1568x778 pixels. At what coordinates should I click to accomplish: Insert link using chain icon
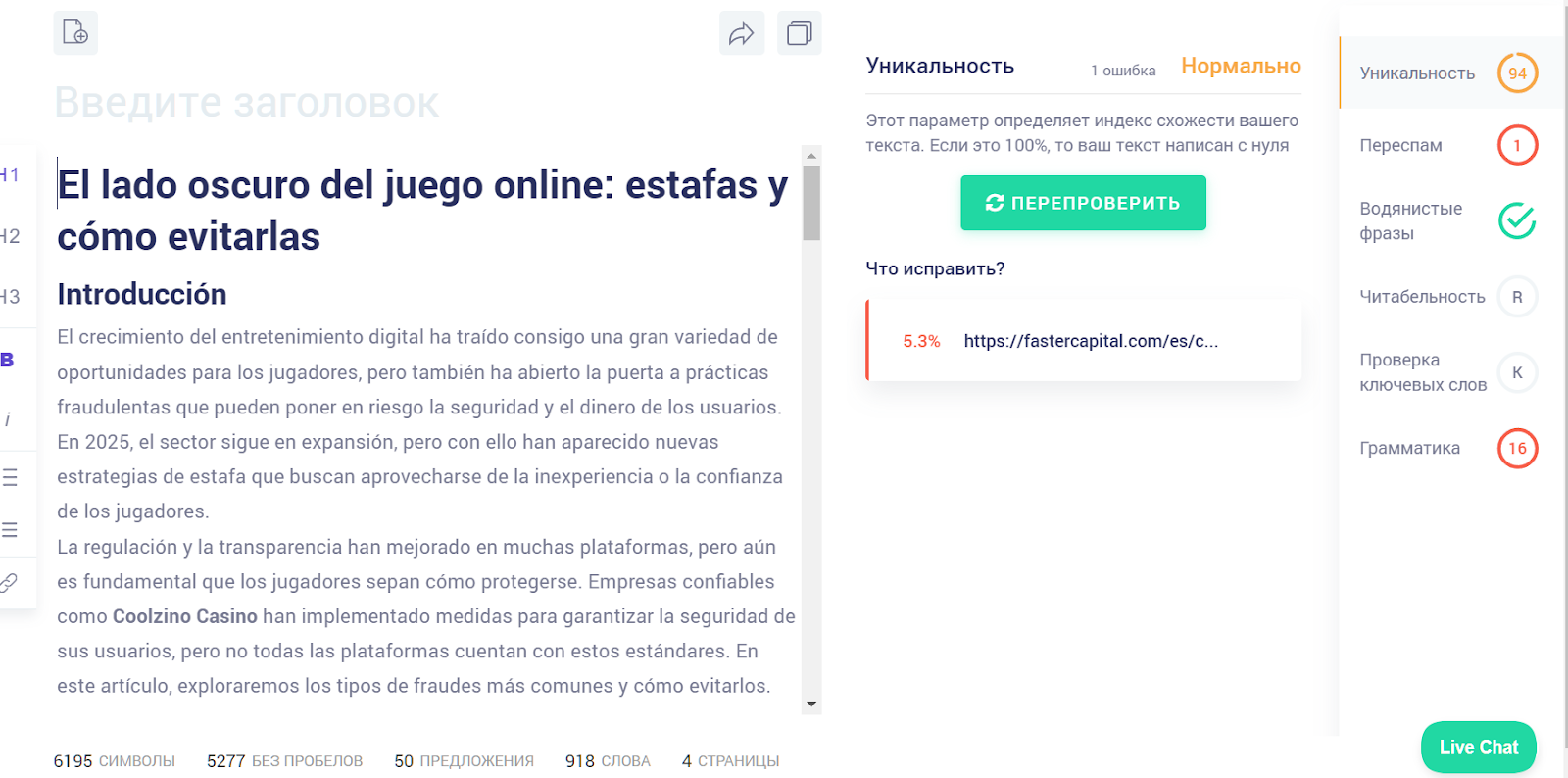(x=9, y=583)
